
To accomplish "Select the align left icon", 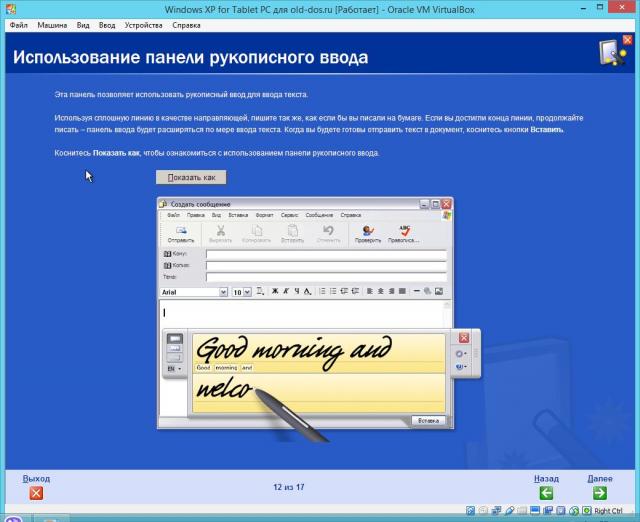I will 370,291.
